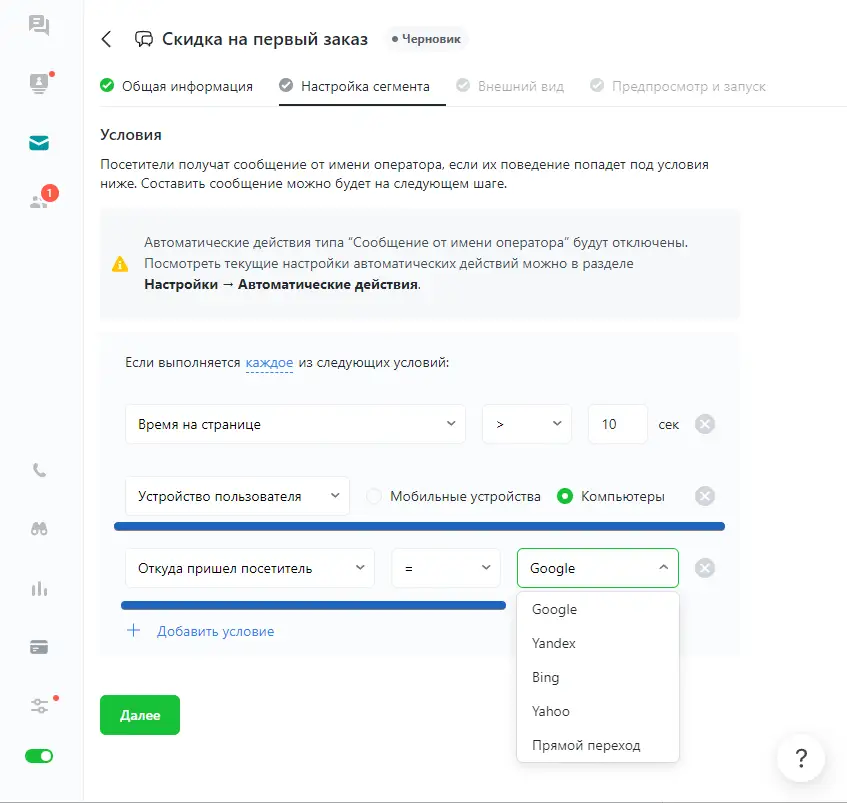The height and width of the screenshot is (803, 847).
Task: Open the statistics bar chart icon
Action: pyautogui.click(x=39, y=588)
